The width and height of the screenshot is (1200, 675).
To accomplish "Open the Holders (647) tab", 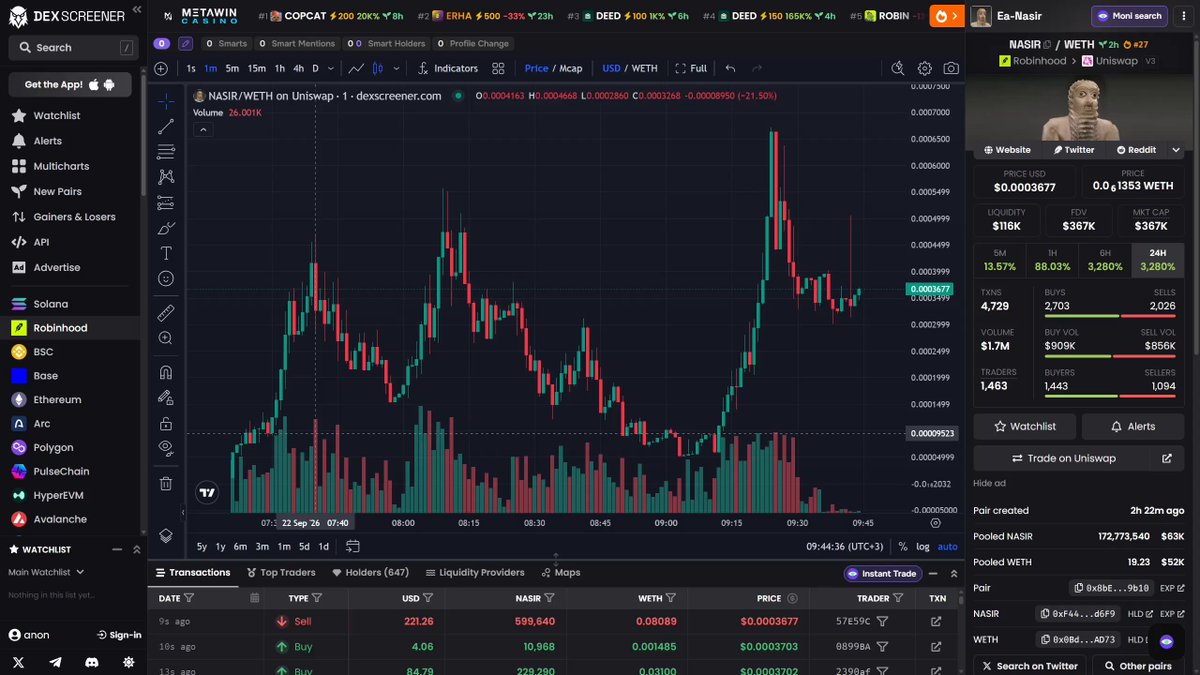I will [370, 573].
